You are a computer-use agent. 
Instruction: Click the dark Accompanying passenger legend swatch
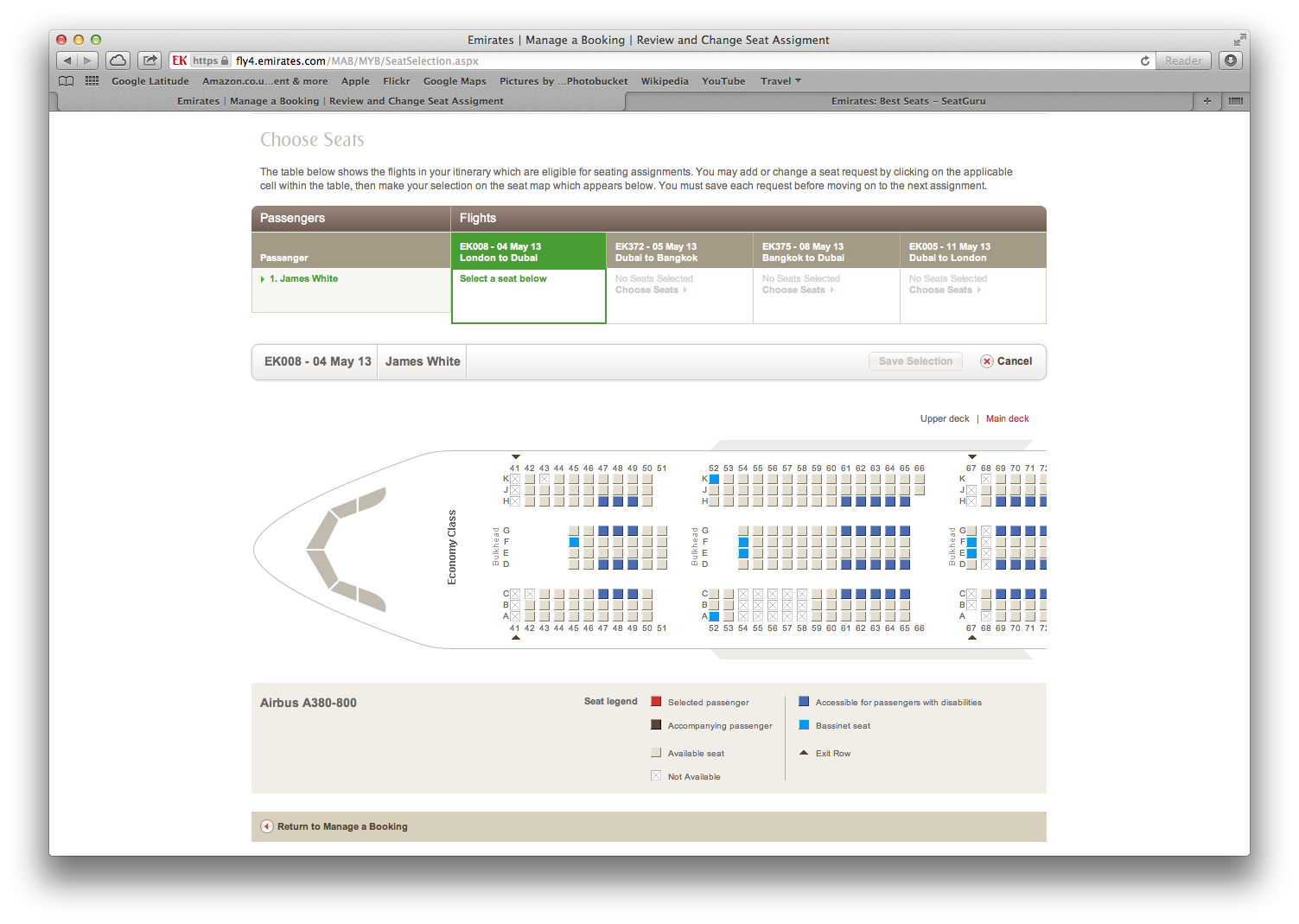656,724
